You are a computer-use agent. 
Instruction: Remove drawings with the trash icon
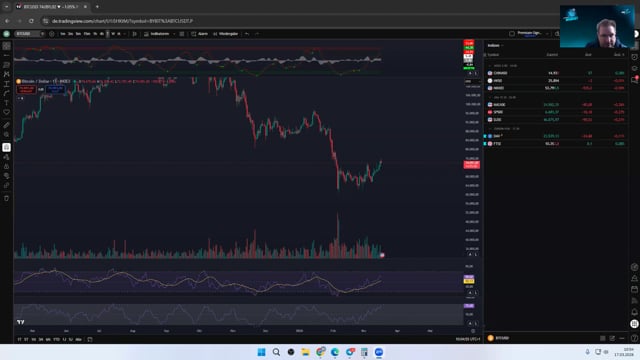coord(7,198)
